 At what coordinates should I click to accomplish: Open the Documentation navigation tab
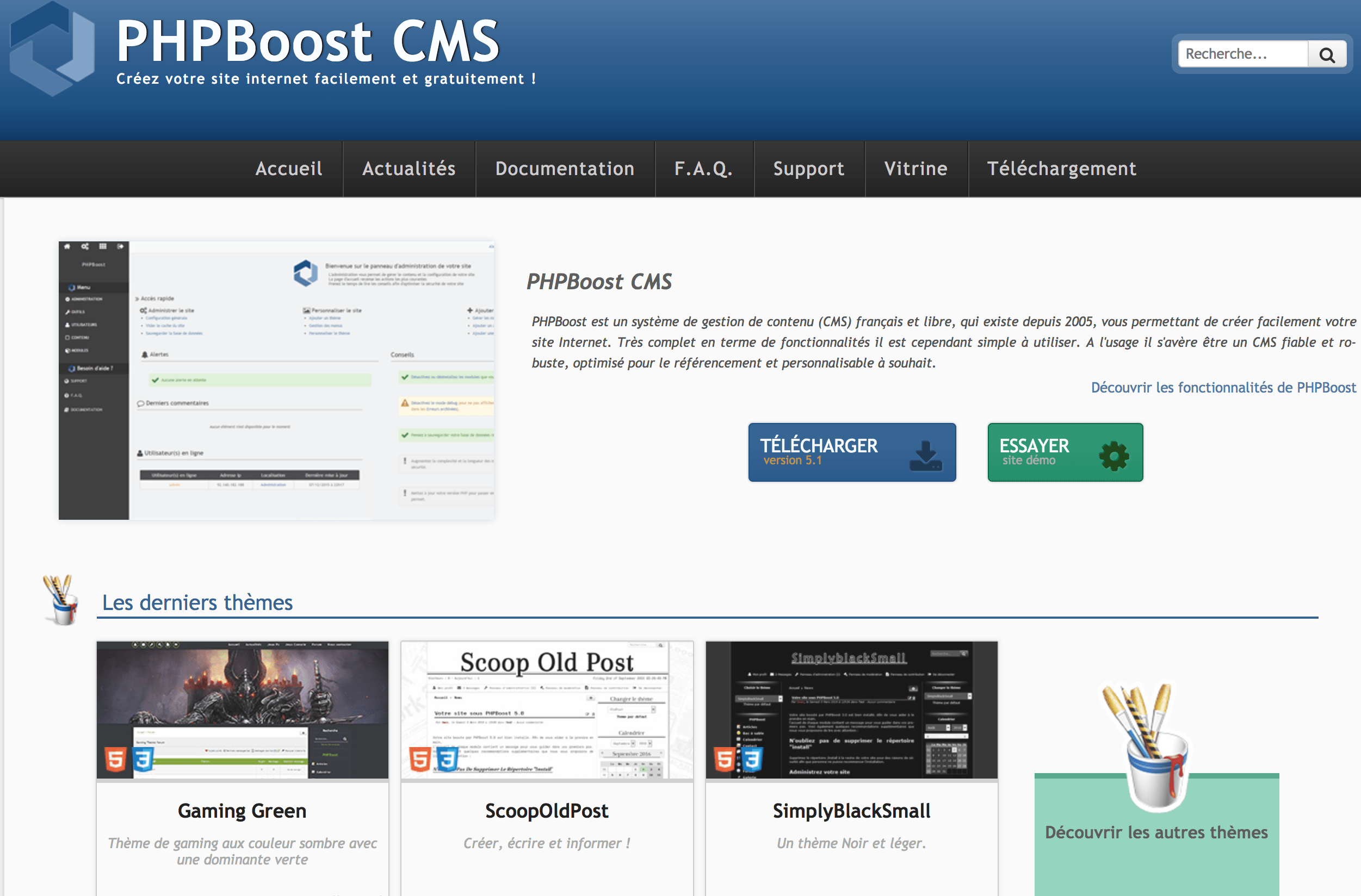[x=565, y=169]
